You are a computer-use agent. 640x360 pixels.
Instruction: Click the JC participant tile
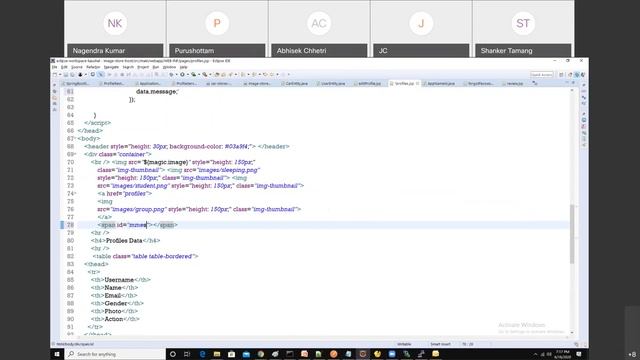pyautogui.click(x=421, y=29)
